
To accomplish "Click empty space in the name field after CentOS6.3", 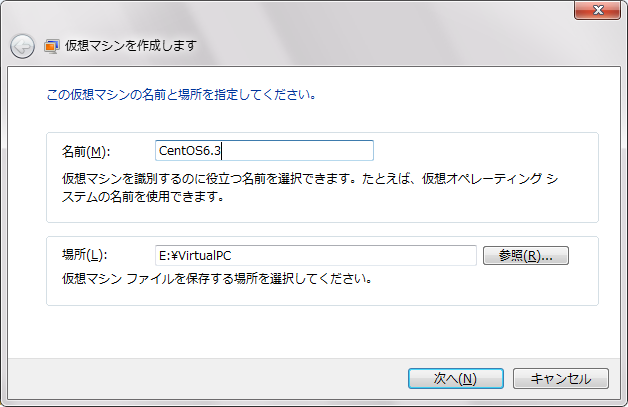I will click(x=296, y=151).
